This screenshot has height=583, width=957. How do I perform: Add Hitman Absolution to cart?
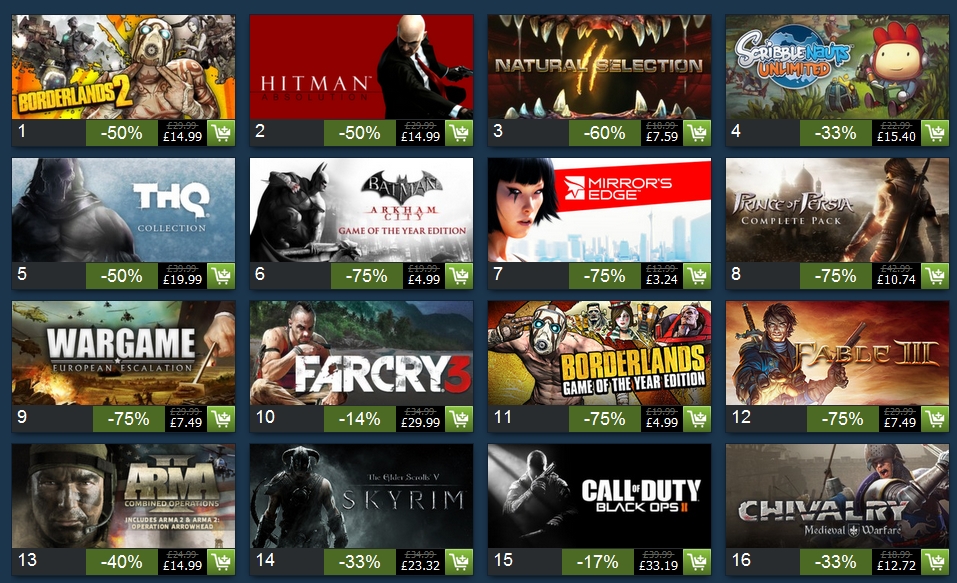(459, 132)
